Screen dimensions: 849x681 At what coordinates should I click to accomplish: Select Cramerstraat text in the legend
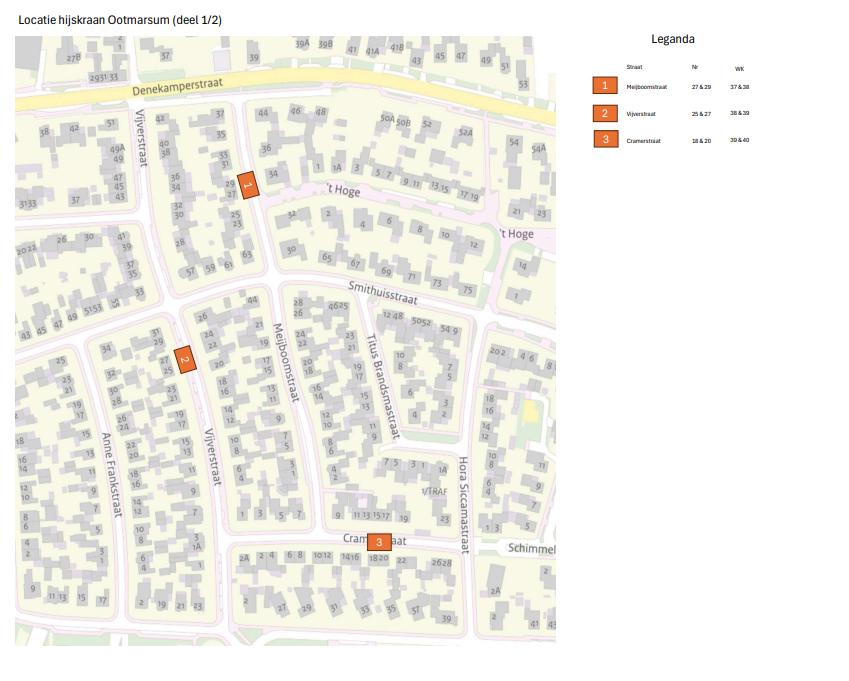644,141
